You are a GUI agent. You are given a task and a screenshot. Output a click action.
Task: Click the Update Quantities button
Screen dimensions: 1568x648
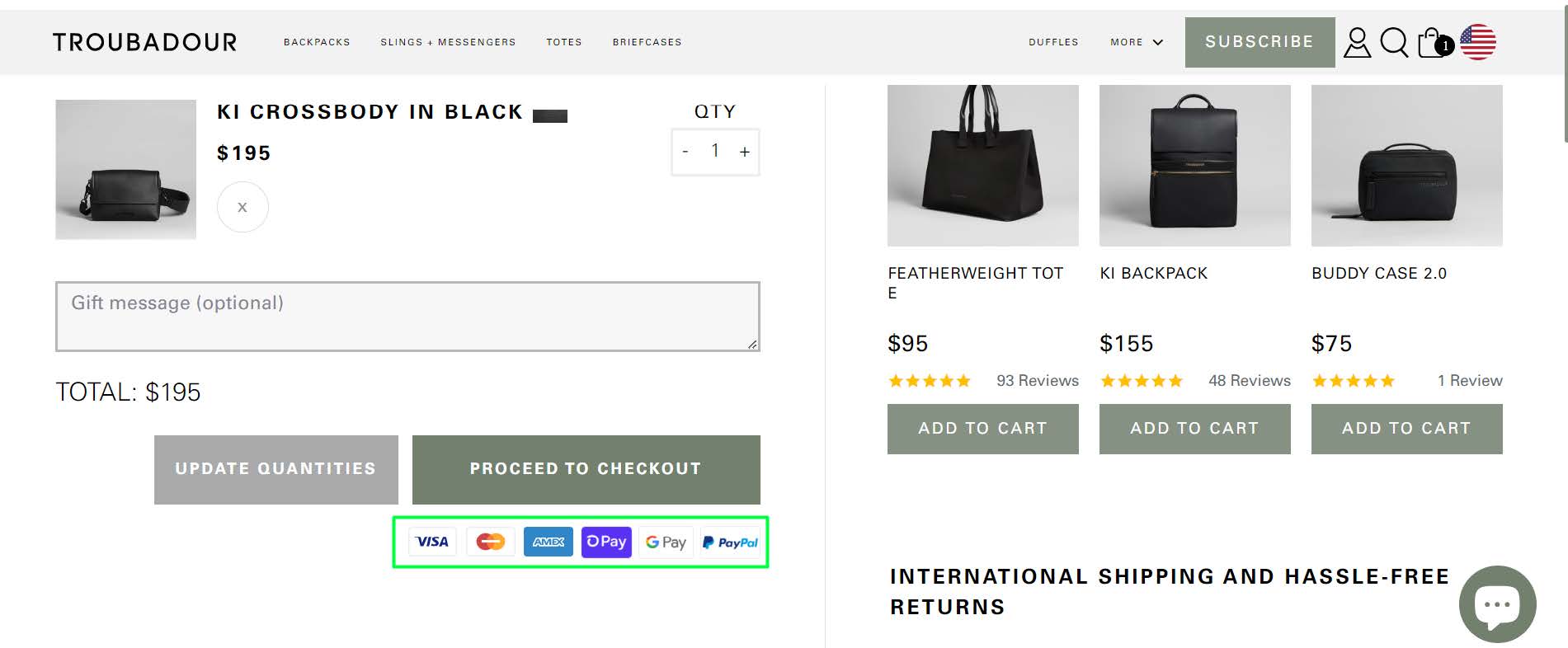(x=275, y=469)
